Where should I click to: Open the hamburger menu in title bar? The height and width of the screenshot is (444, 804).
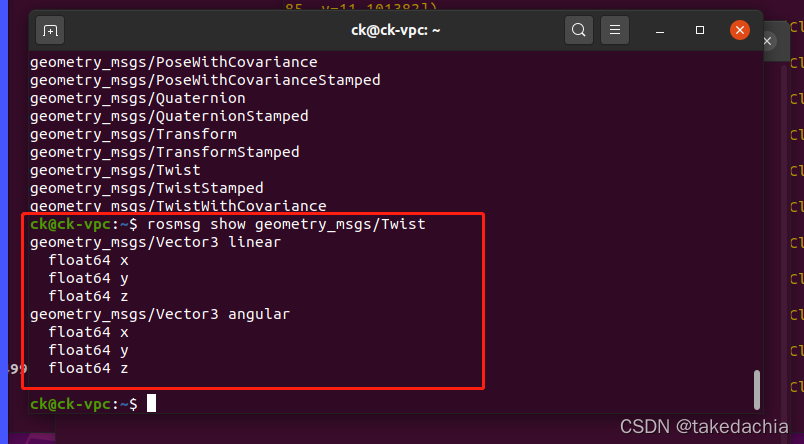click(x=616, y=30)
